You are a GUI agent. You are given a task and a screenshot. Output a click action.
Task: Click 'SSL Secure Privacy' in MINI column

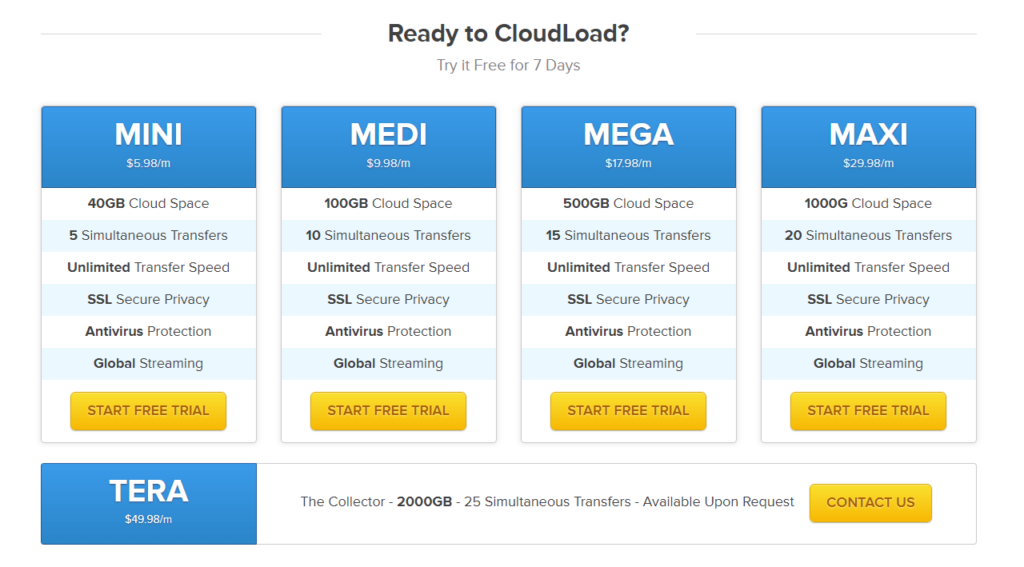click(148, 300)
